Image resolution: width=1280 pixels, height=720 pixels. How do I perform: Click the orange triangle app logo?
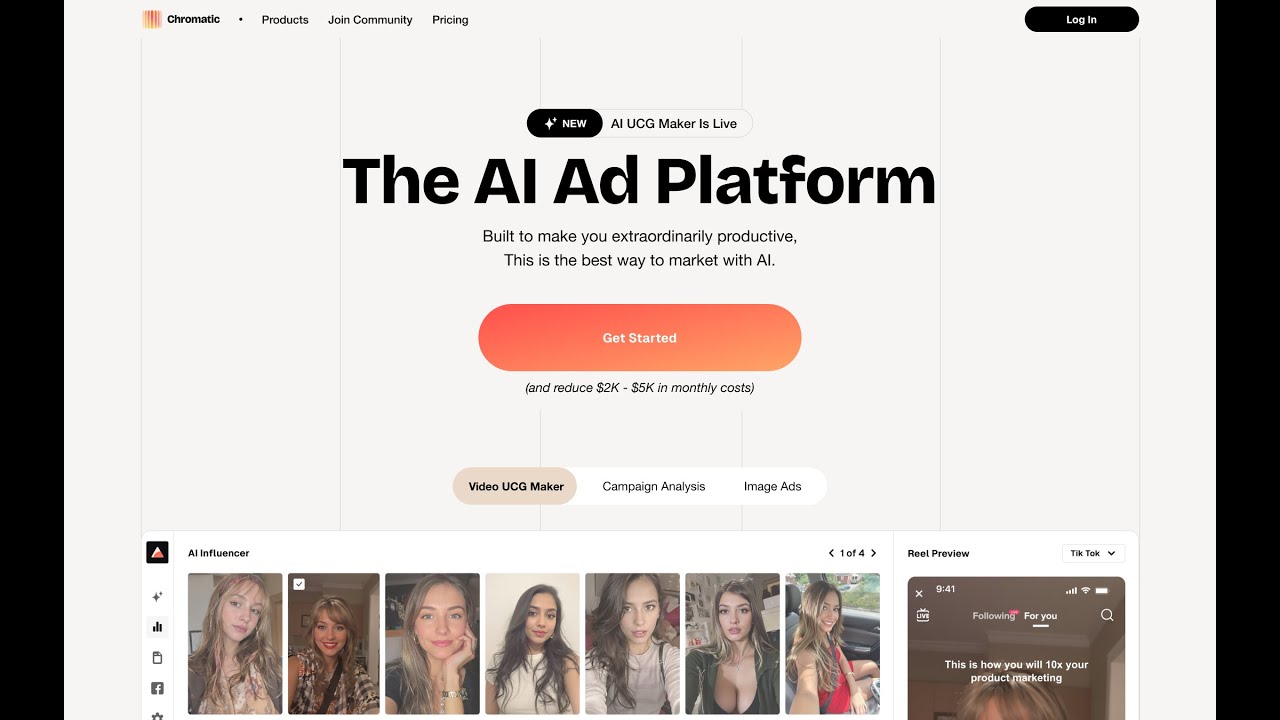click(x=157, y=553)
